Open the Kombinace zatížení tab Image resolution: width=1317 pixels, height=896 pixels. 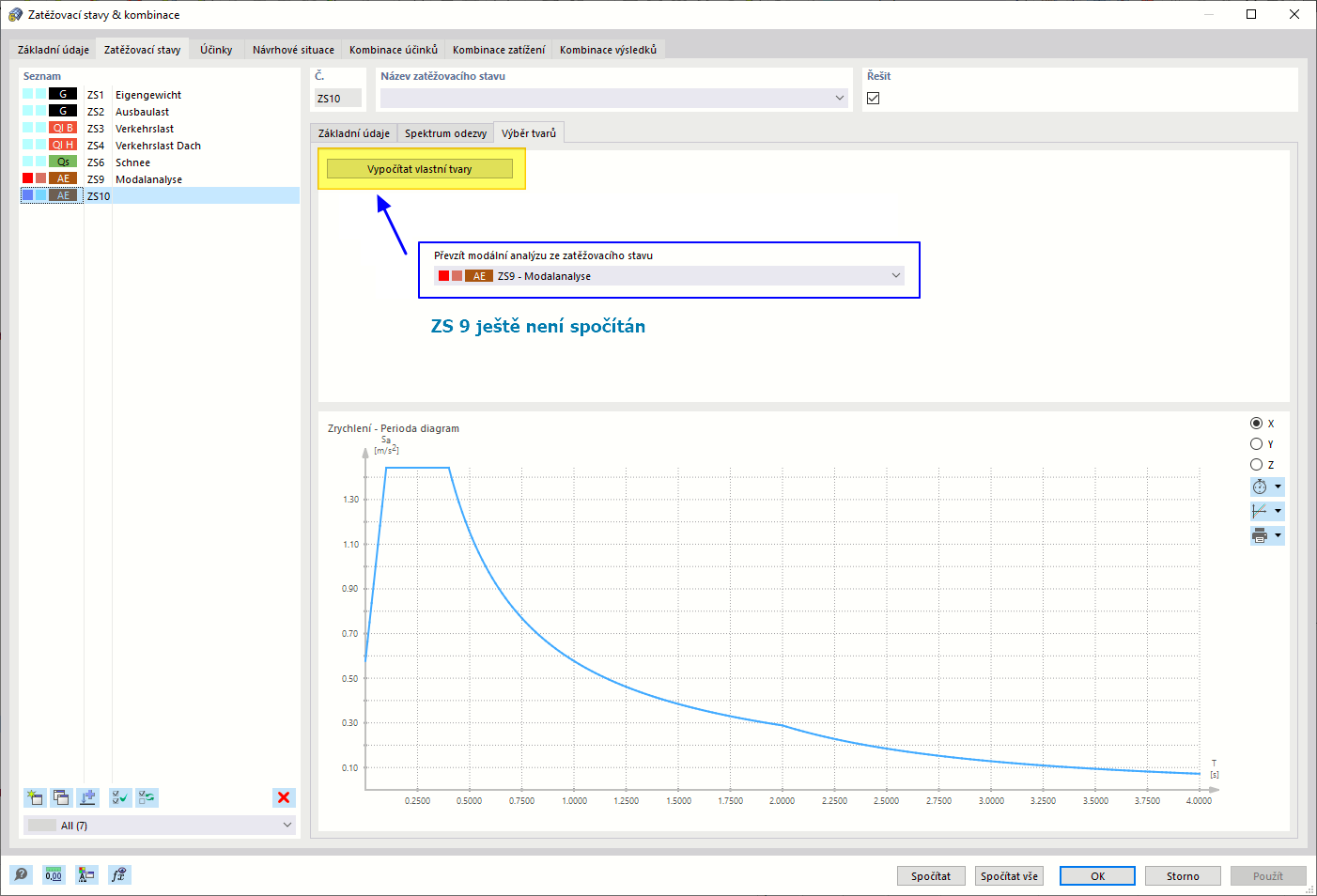[499, 50]
